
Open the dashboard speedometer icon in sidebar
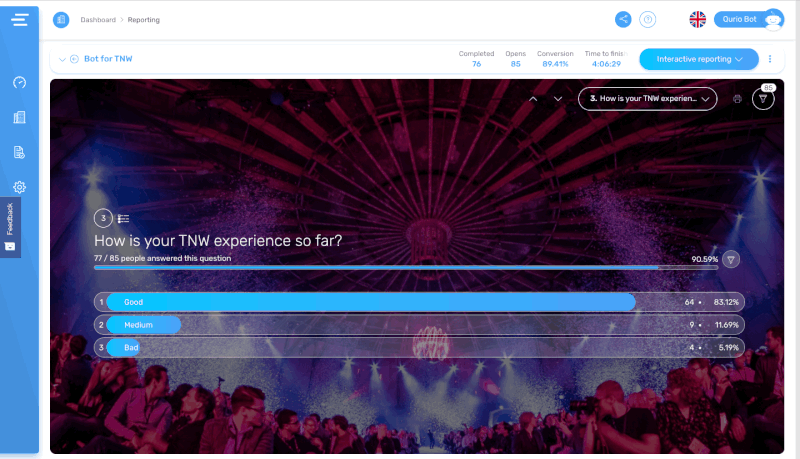(x=19, y=83)
